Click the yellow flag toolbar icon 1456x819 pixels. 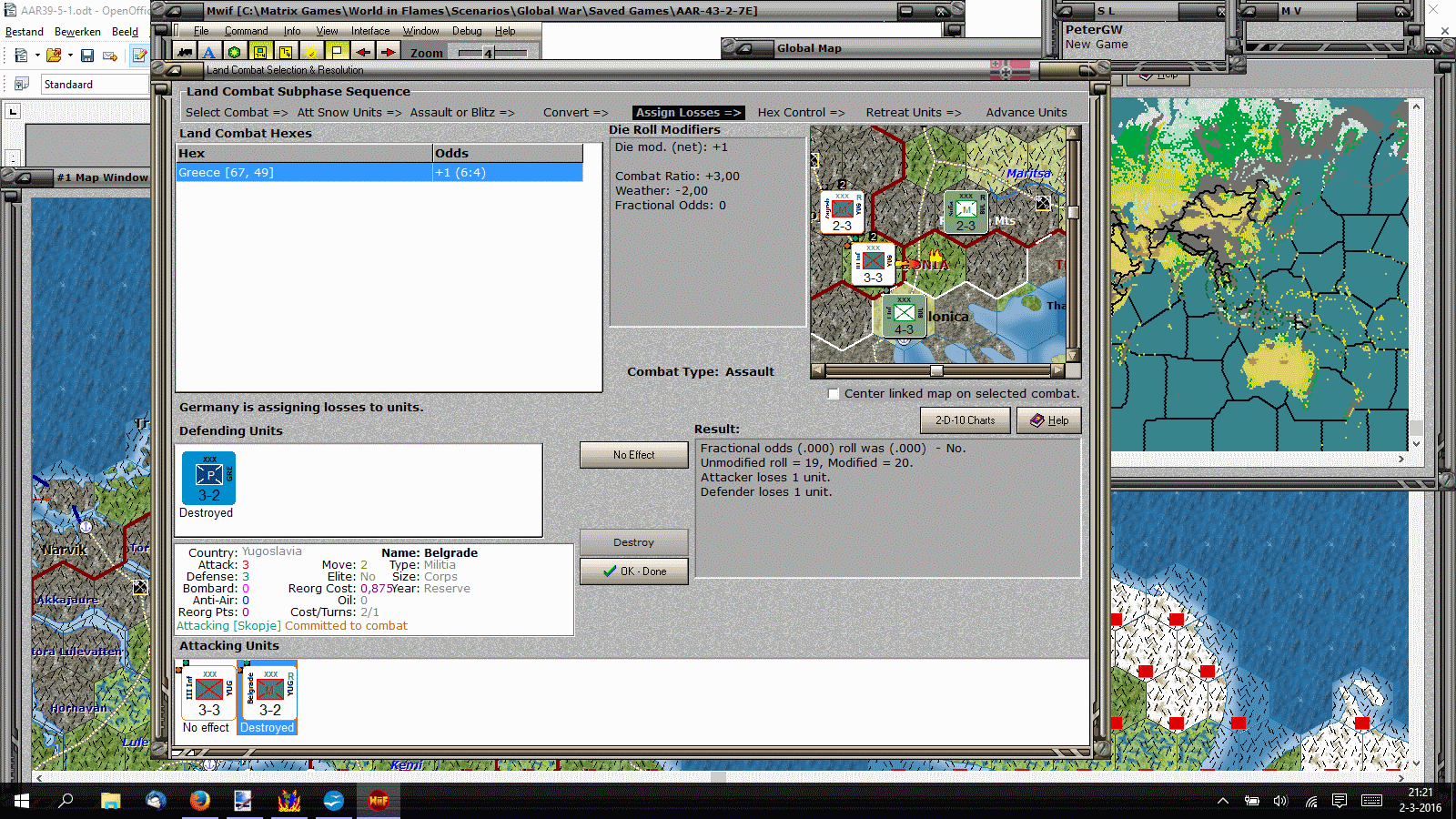pos(337,52)
